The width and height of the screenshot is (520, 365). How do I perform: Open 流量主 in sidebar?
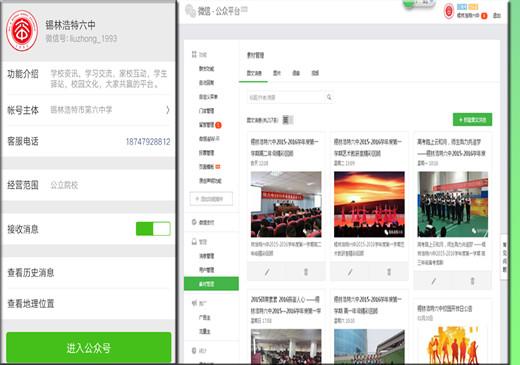[x=205, y=331]
